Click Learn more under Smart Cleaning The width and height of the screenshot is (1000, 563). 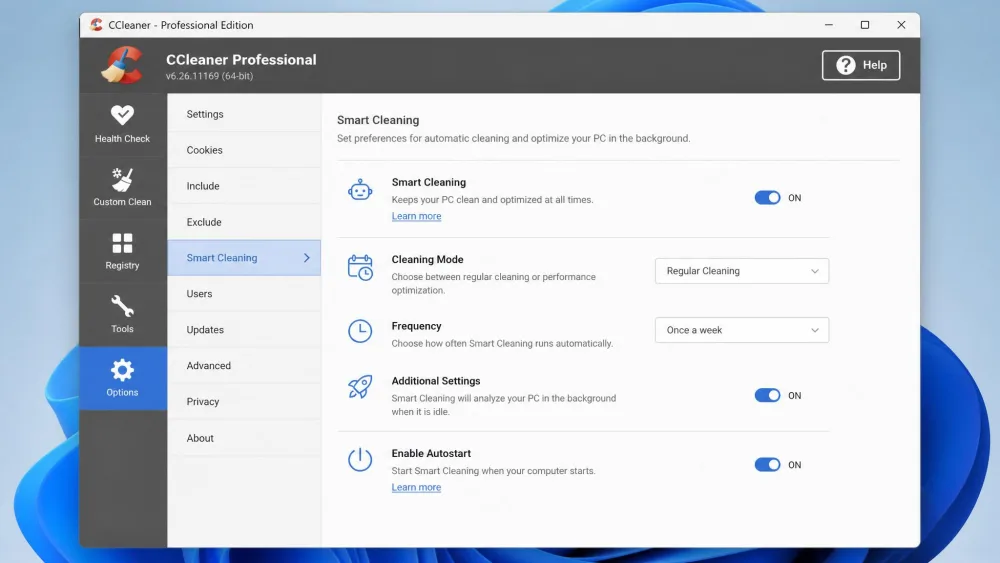click(x=416, y=216)
